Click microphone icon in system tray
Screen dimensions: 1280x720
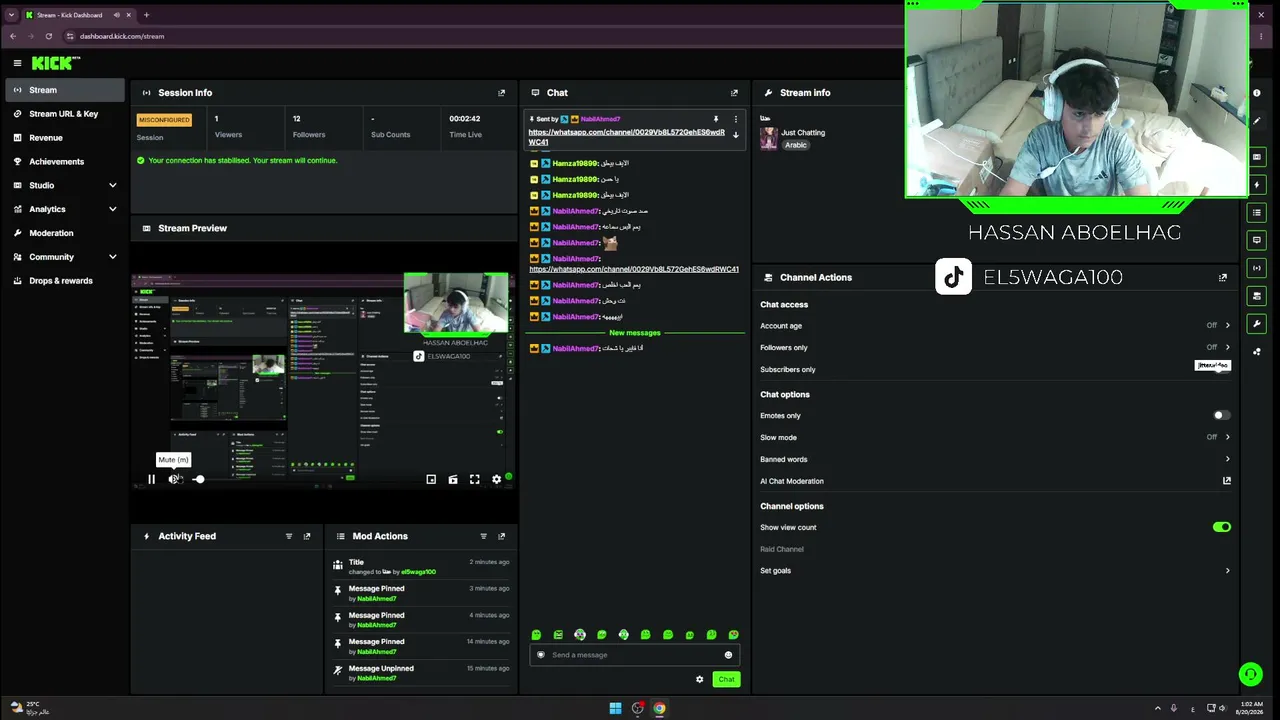coord(1174,709)
